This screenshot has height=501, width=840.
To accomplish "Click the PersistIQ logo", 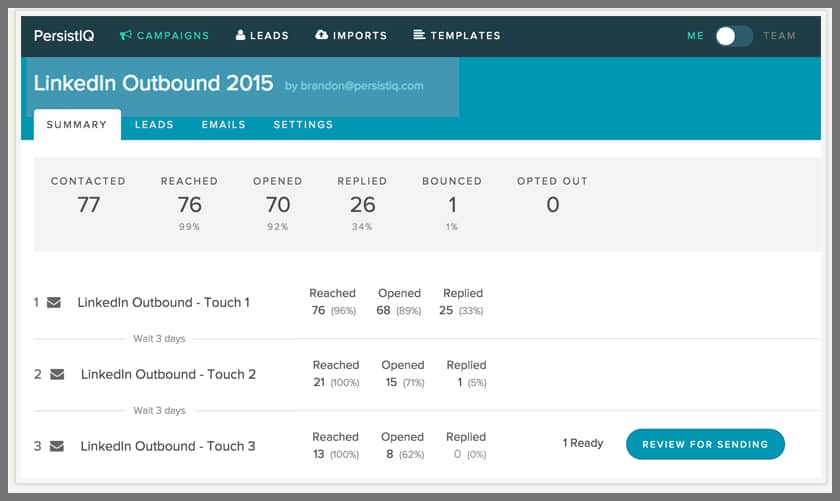I will pos(66,36).
